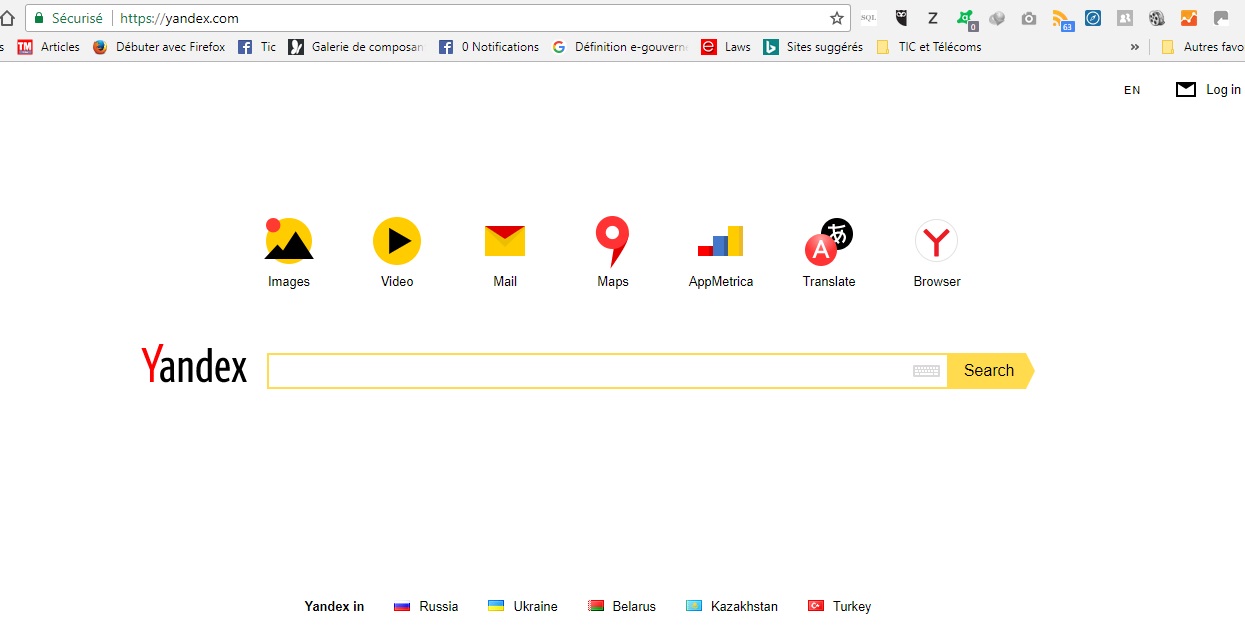Open the Hootsuite owl extension
This screenshot has height=637, width=1245.
click(x=901, y=18)
